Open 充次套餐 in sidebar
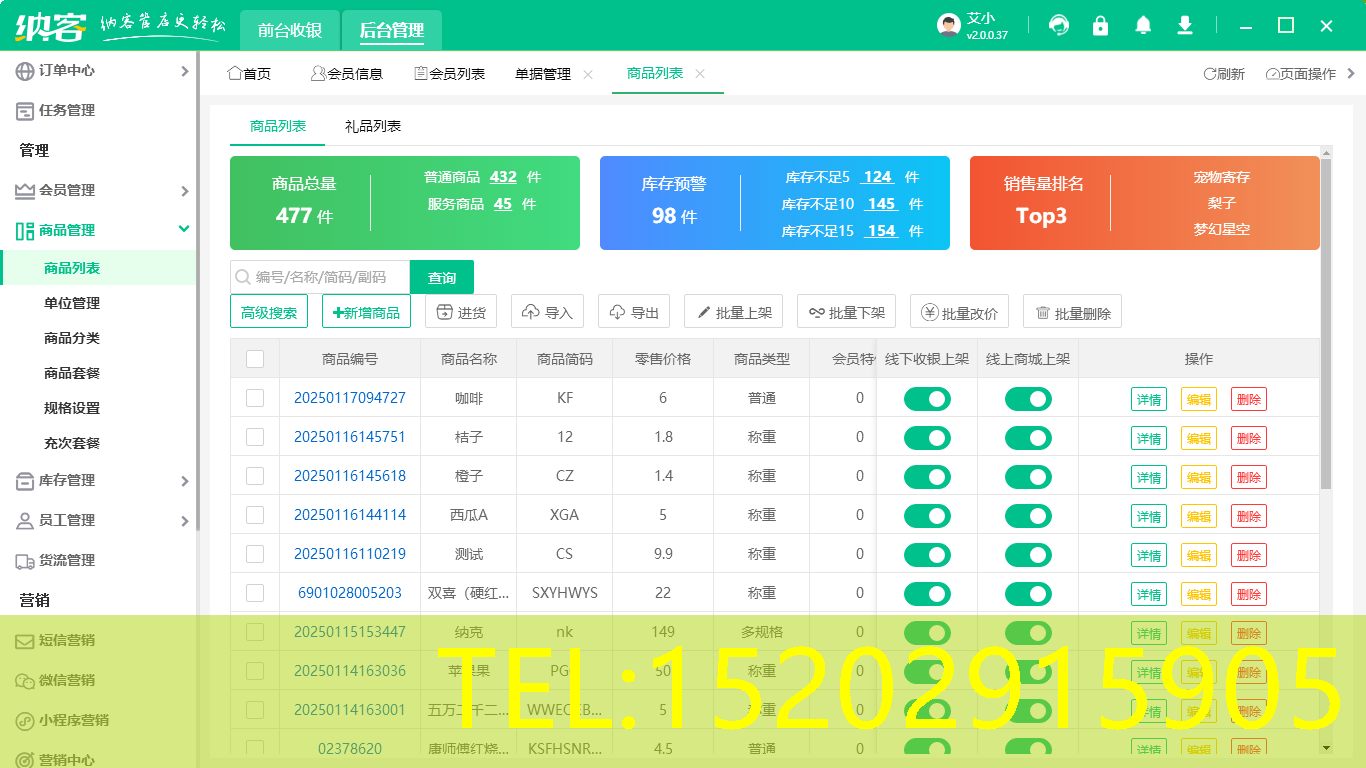Screen dimensions: 1366x768 (x=72, y=443)
